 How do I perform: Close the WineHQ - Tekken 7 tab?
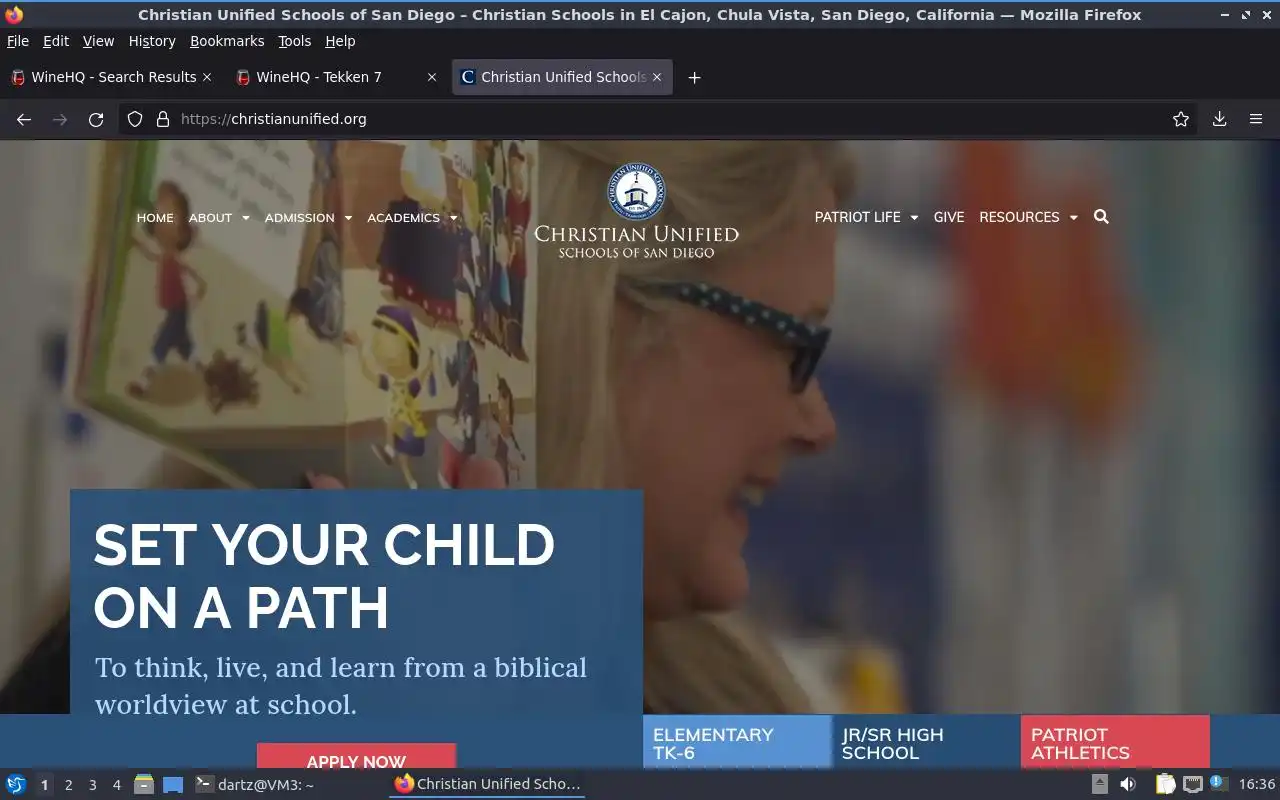432,77
